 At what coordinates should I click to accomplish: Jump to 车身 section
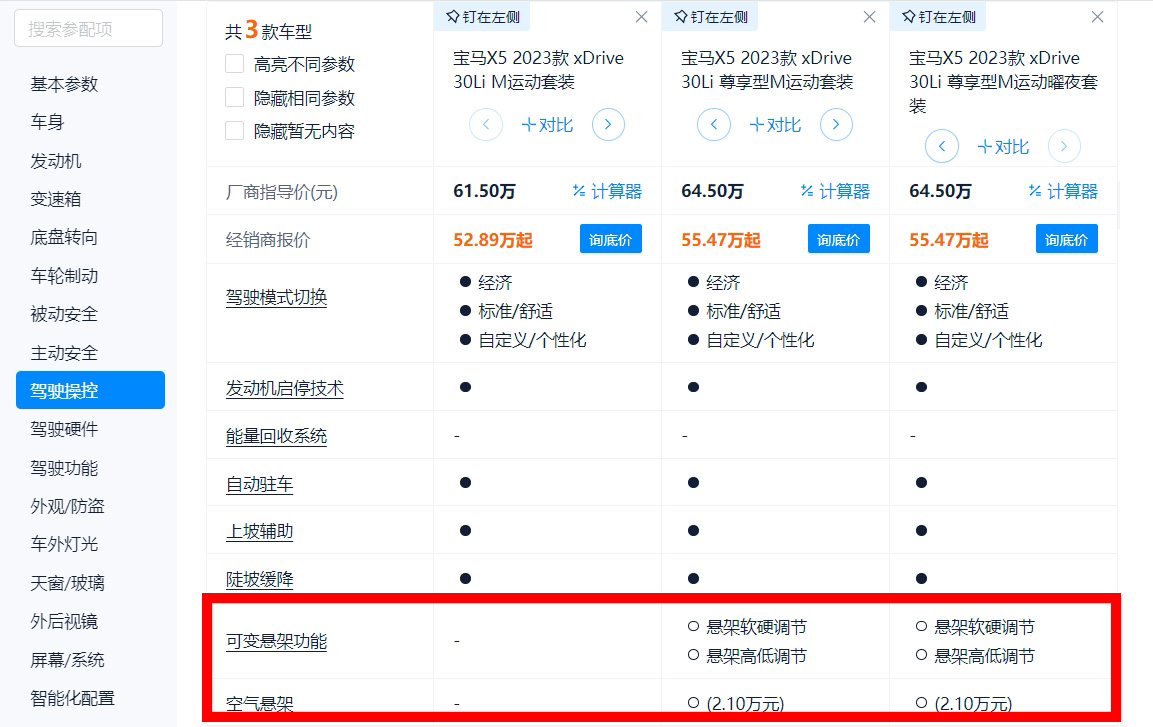click(48, 122)
